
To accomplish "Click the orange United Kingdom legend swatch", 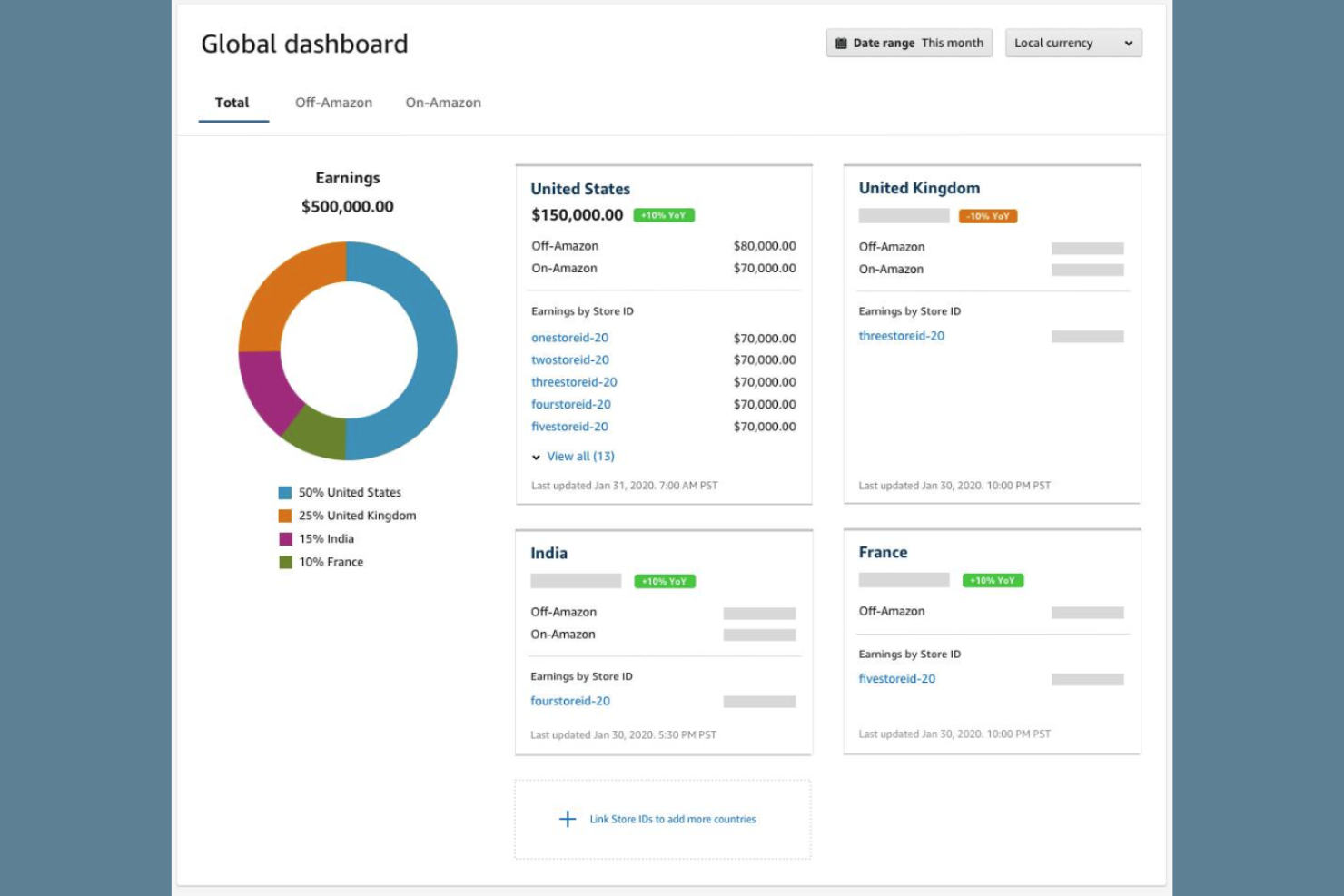I will [x=285, y=516].
